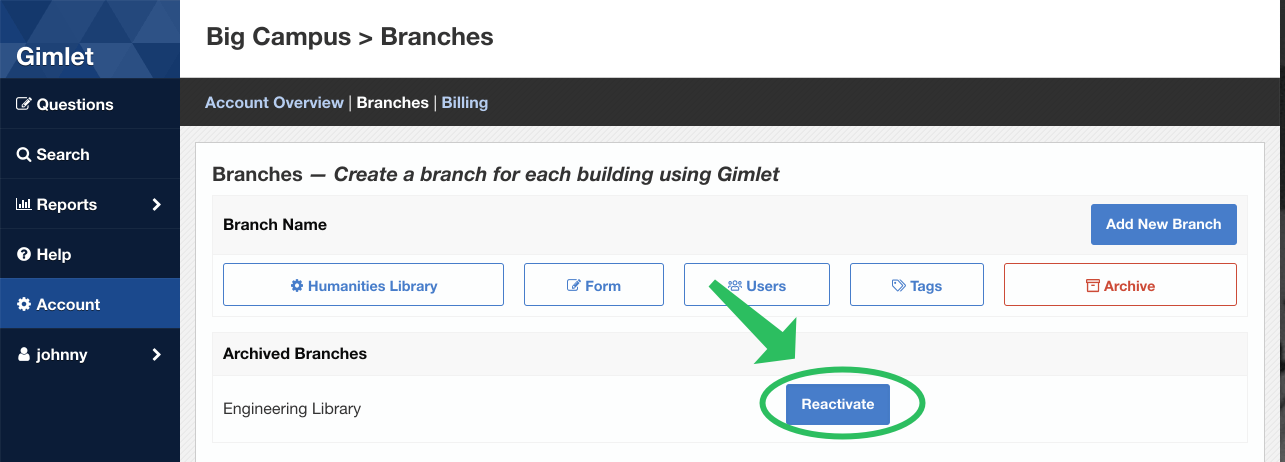Expand the Reports submenu chevron
Screen dimensions: 1285x462
pyautogui.click(x=156, y=204)
